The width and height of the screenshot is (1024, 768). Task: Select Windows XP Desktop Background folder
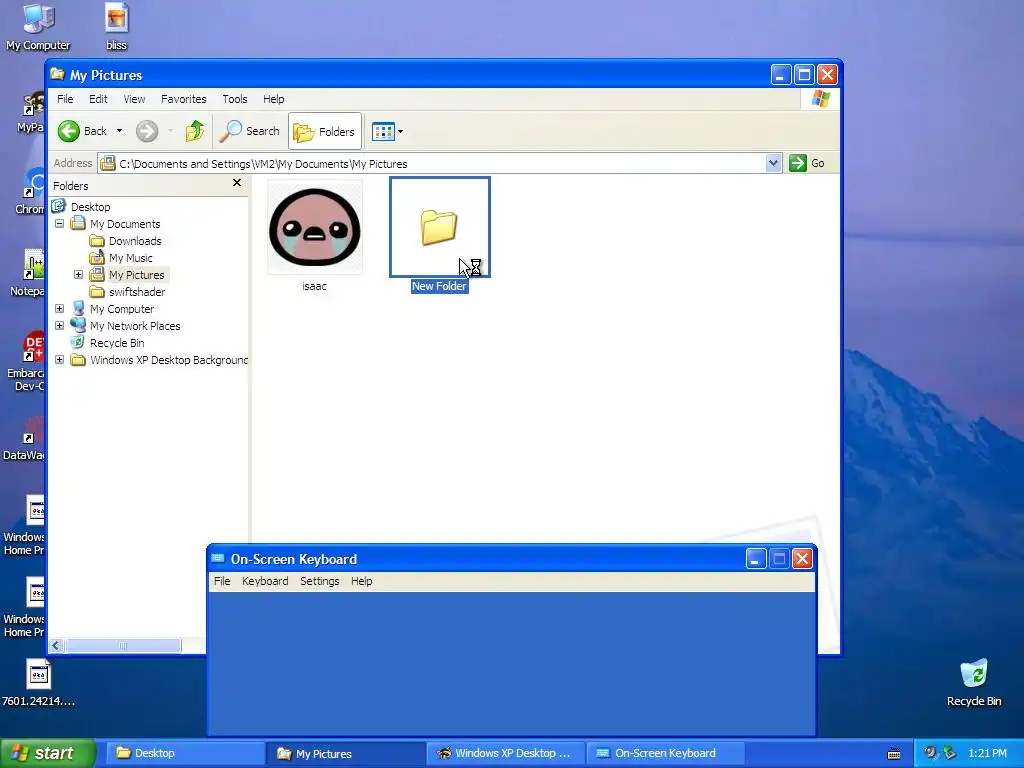pyautogui.click(x=168, y=360)
